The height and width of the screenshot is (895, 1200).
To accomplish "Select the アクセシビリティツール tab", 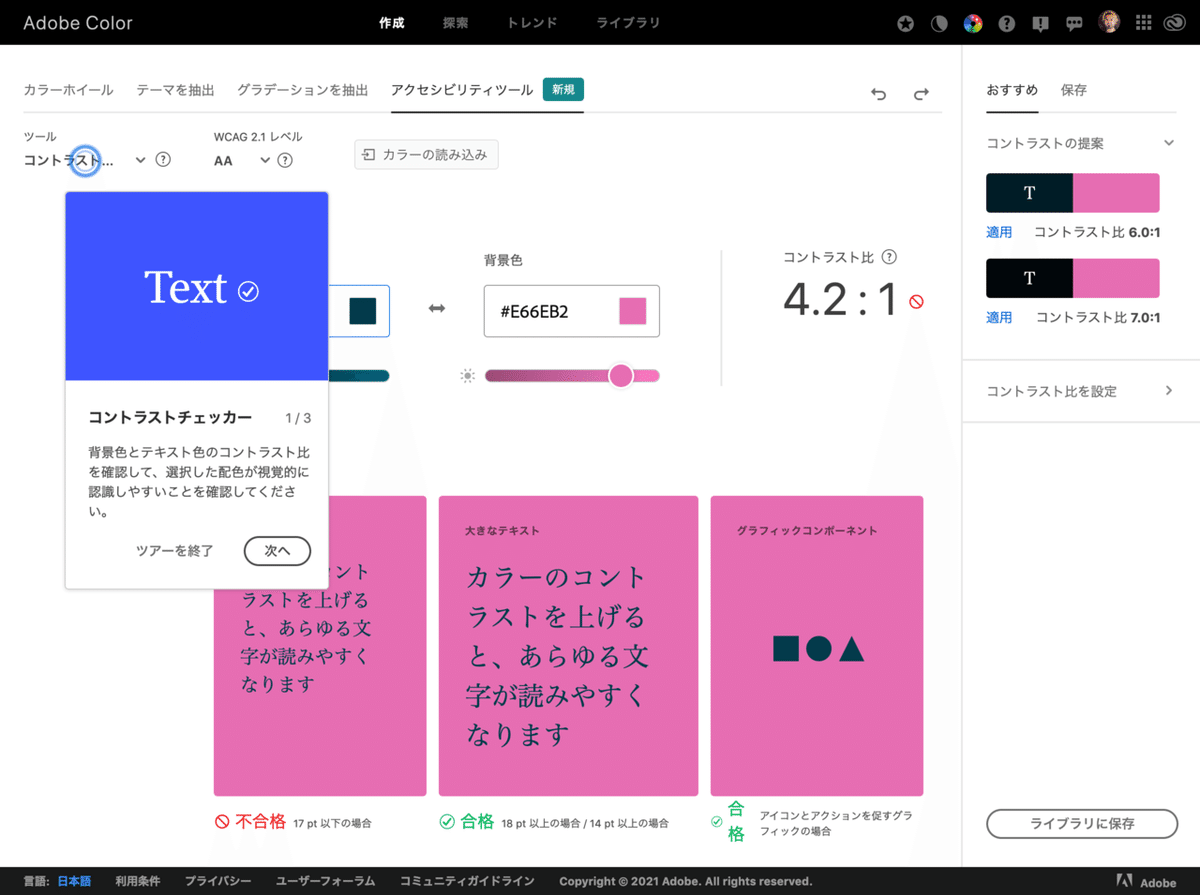I will click(x=462, y=90).
